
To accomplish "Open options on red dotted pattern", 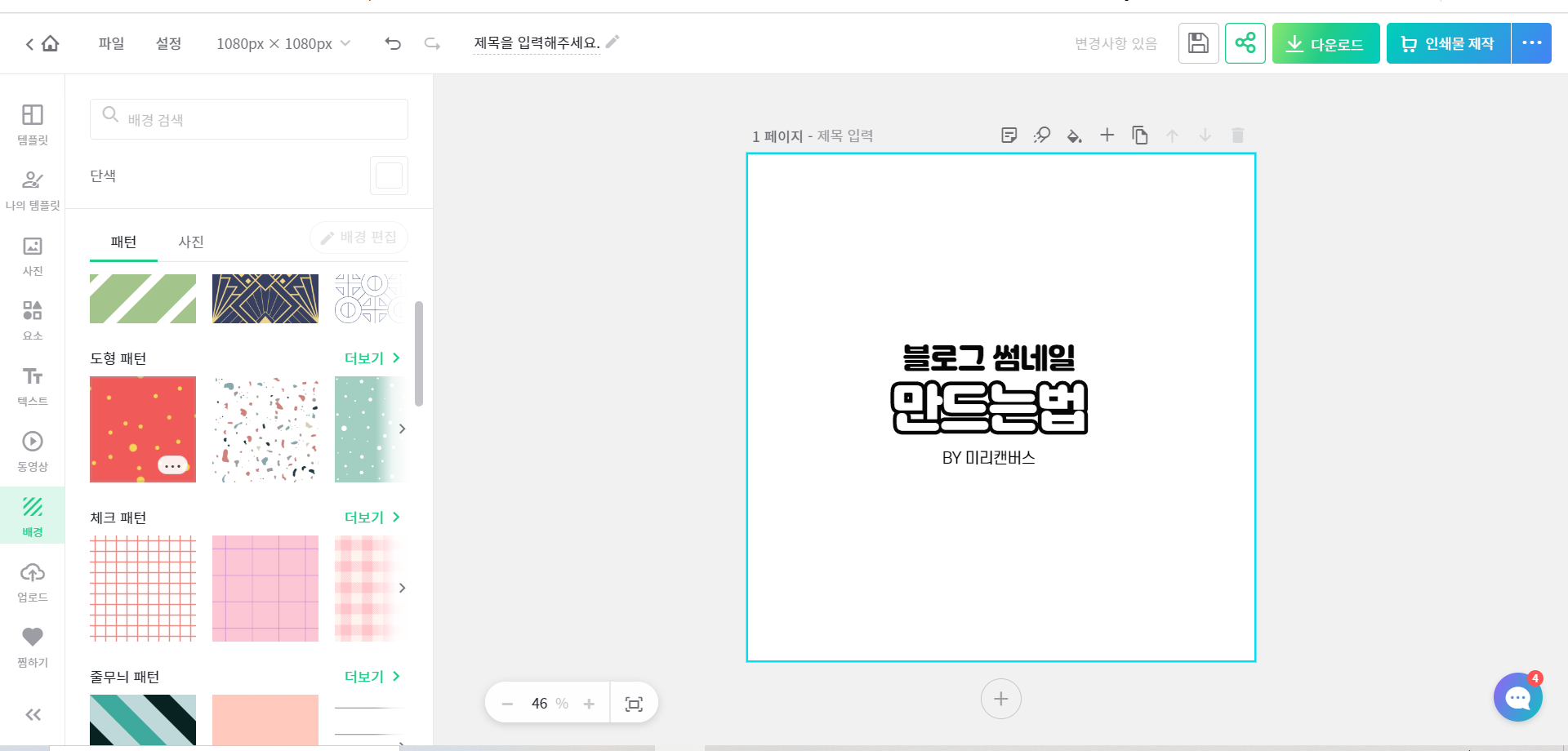I will pos(172,465).
